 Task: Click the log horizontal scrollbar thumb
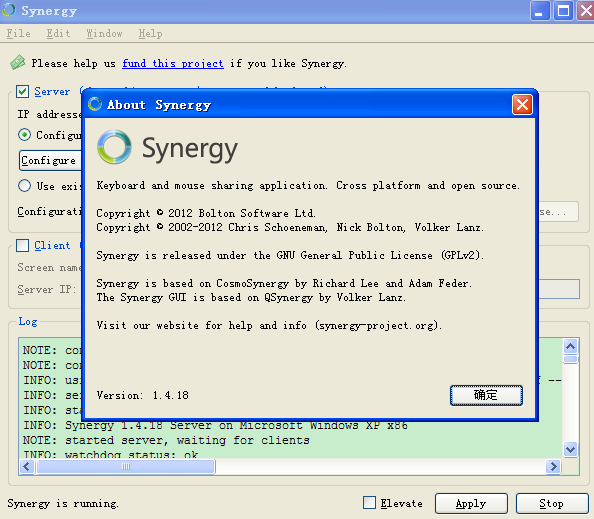tap(126, 466)
